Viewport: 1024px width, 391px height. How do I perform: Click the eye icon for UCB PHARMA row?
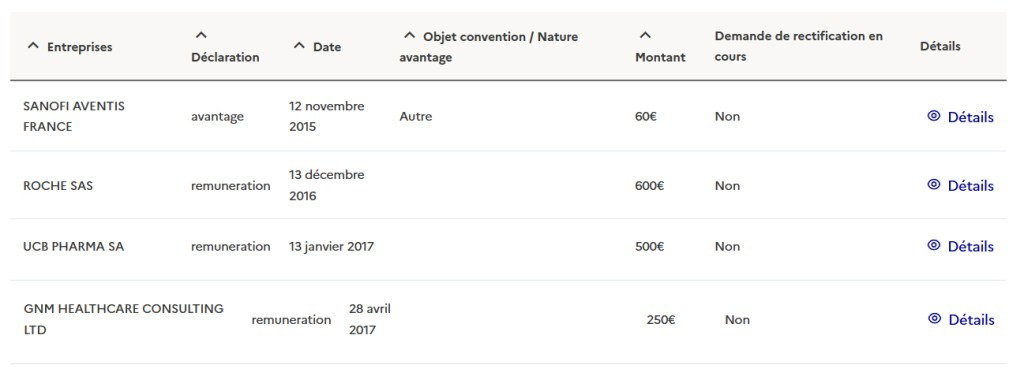pos(934,245)
